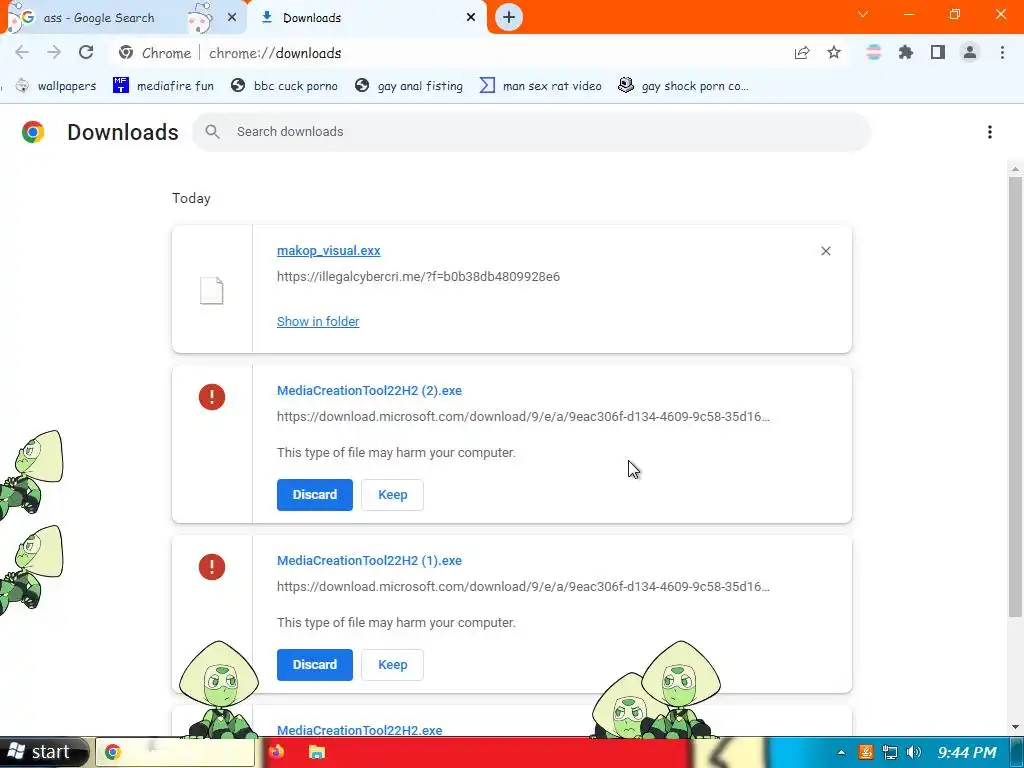Viewport: 1024px width, 768px height.
Task: Bookmark this page with the star icon
Action: pos(834,52)
